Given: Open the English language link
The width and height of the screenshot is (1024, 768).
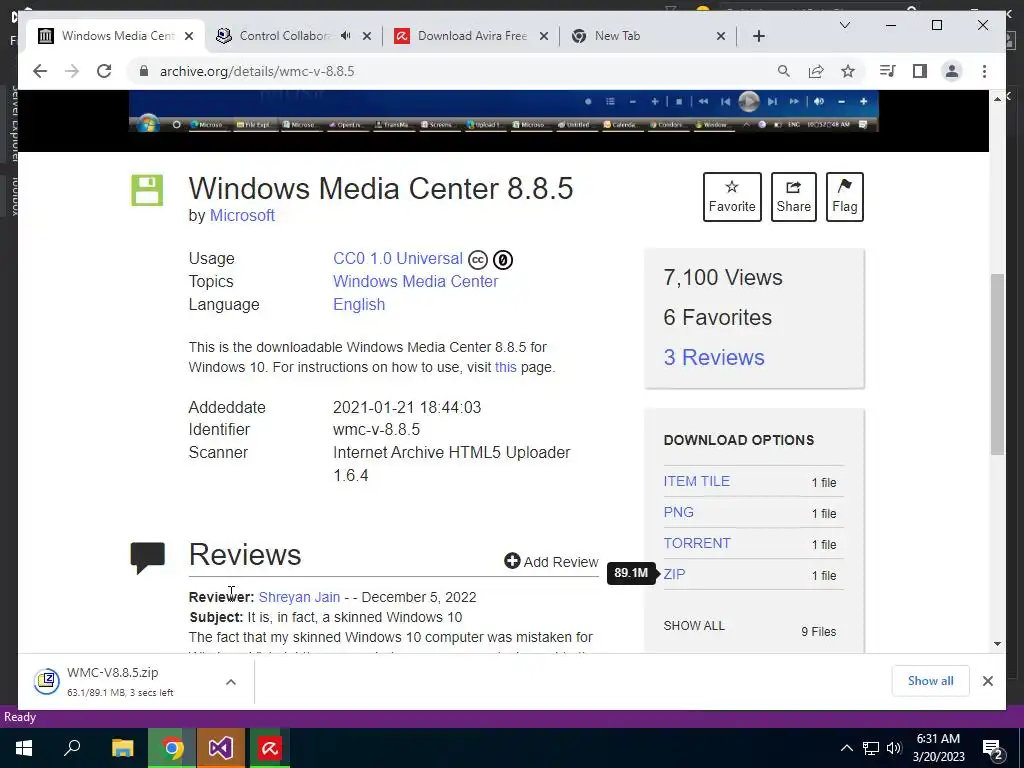Looking at the screenshot, I should click(x=359, y=304).
